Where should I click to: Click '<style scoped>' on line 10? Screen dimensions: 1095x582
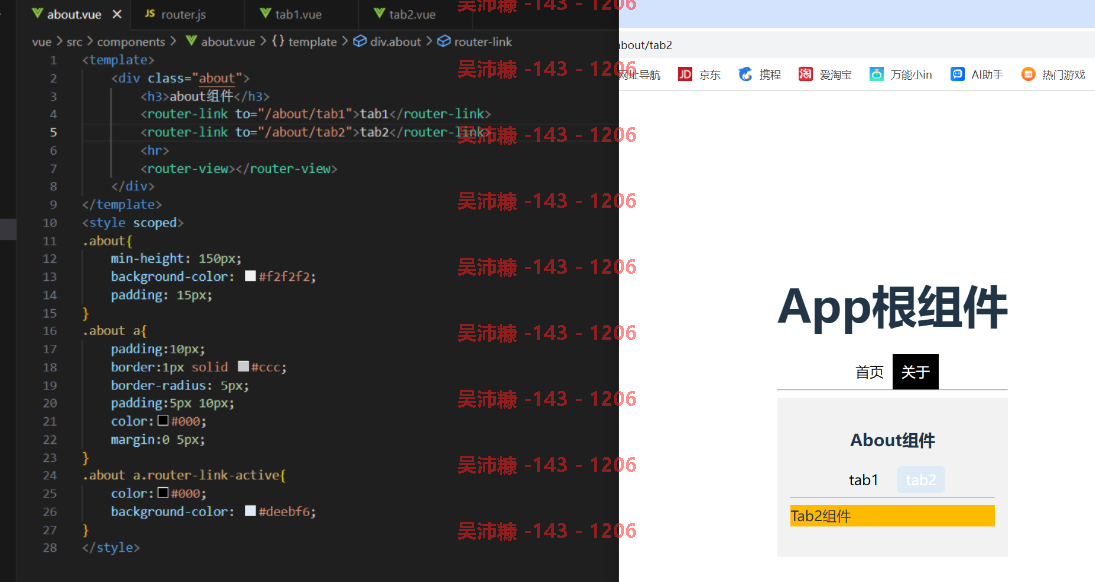click(x=133, y=223)
